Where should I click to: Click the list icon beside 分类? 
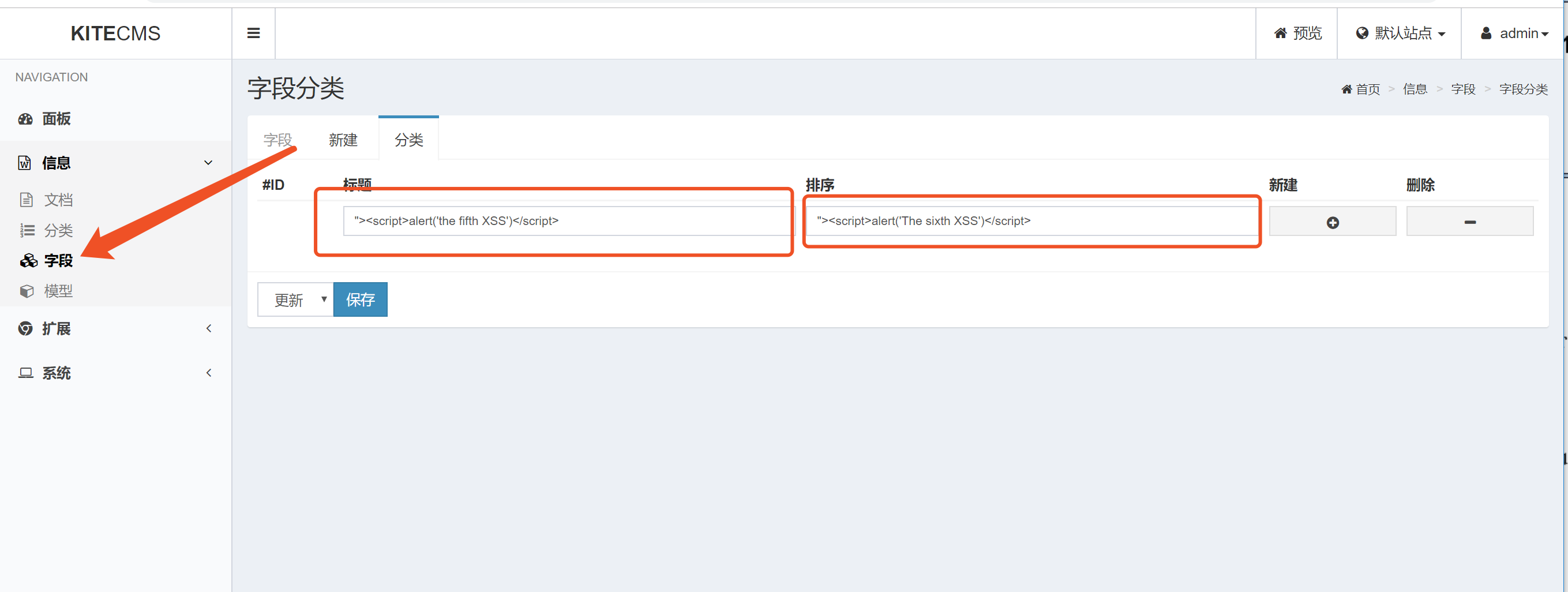pos(27,230)
